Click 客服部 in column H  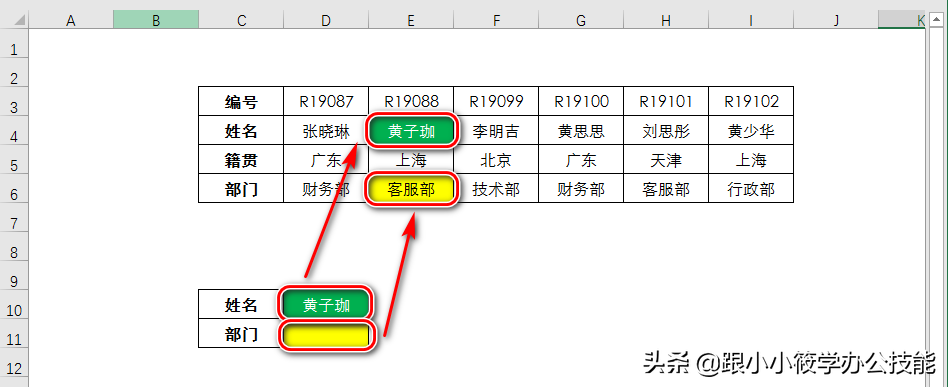coord(666,188)
